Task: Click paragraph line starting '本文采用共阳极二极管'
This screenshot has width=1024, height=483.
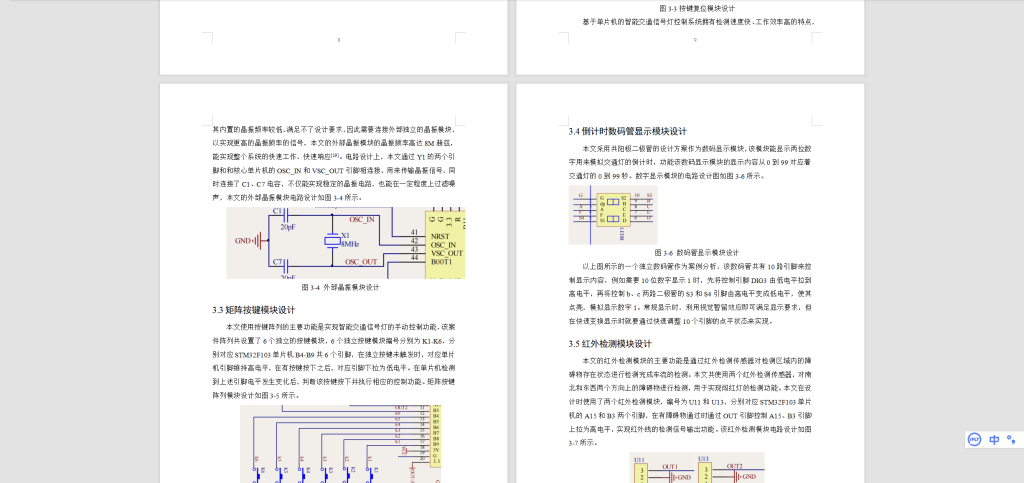Action: (x=697, y=149)
